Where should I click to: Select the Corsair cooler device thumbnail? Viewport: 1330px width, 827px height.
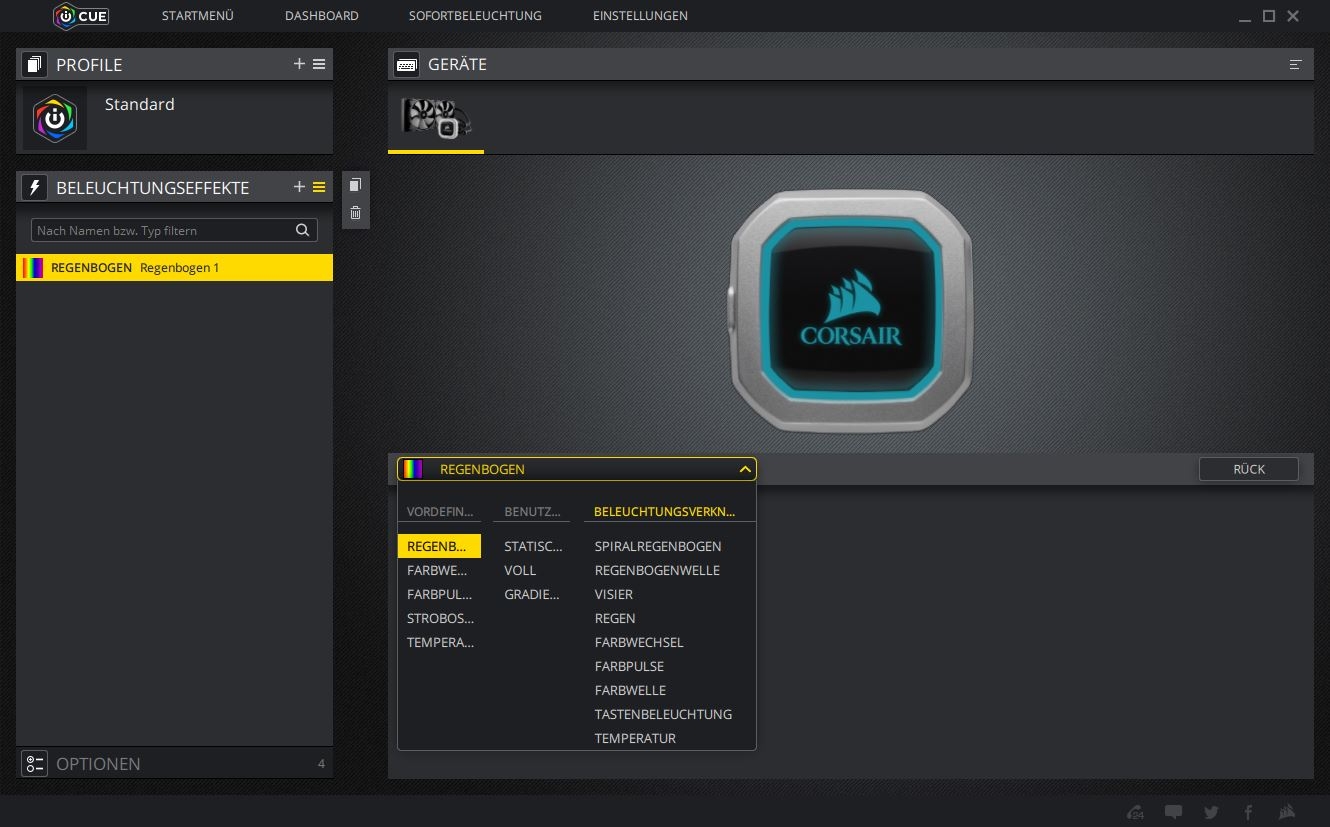436,118
